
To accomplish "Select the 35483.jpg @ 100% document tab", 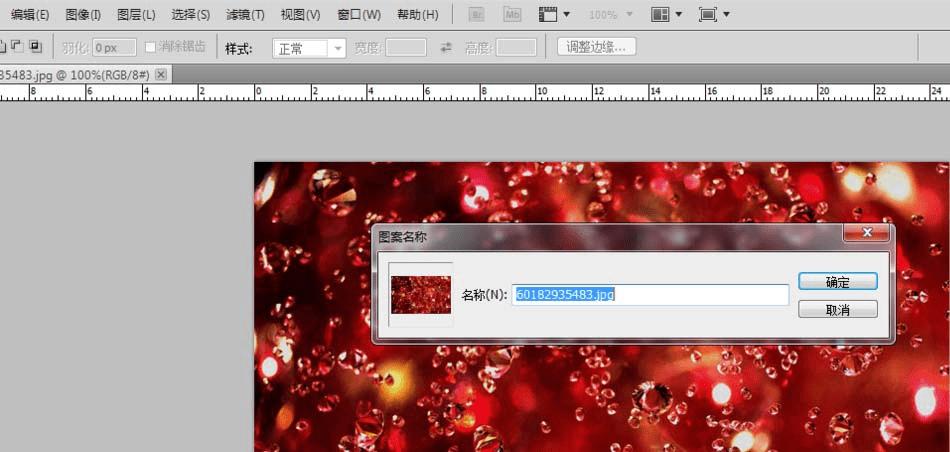I will [x=75, y=75].
